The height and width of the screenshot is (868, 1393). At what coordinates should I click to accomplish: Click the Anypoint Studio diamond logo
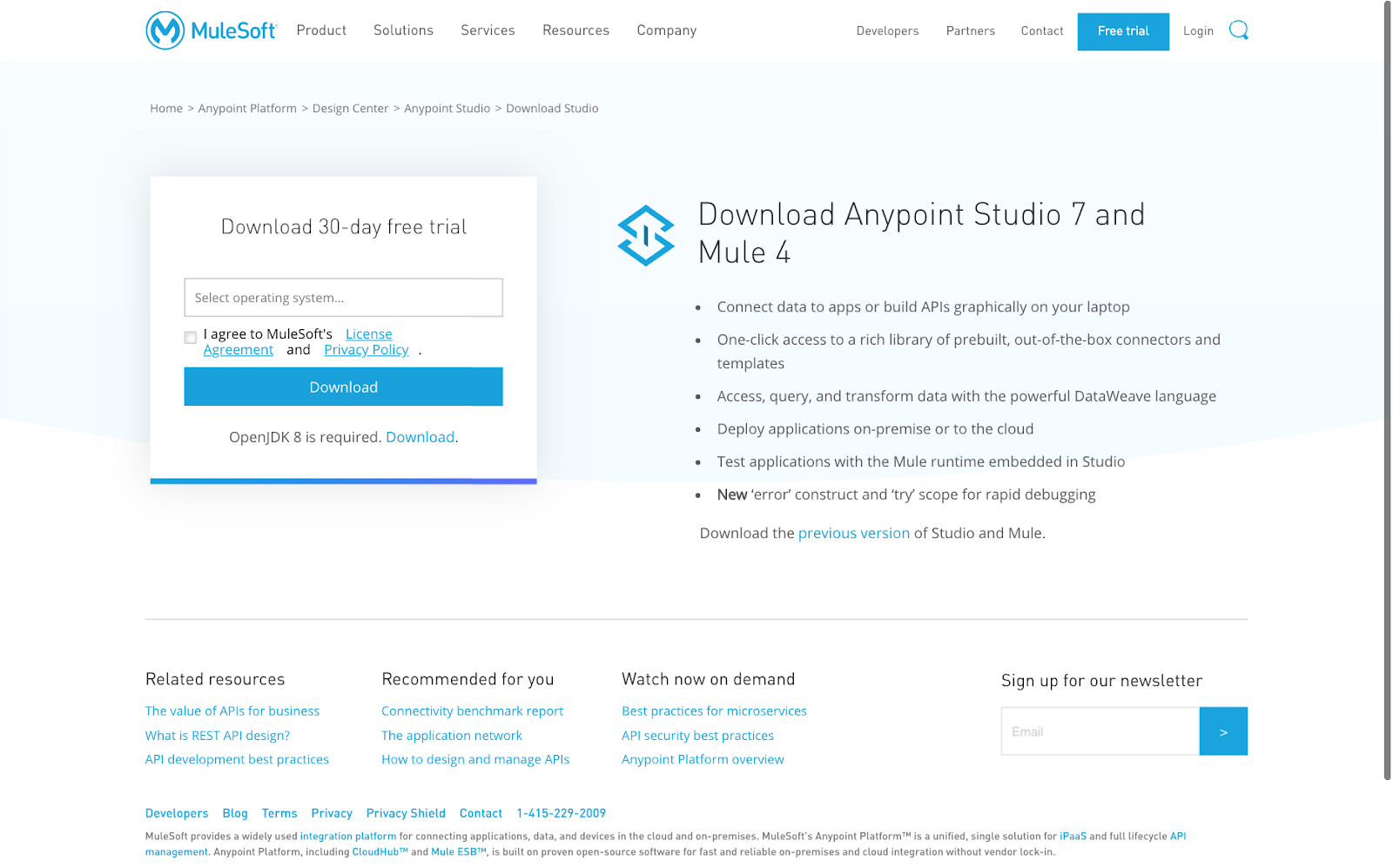[646, 236]
